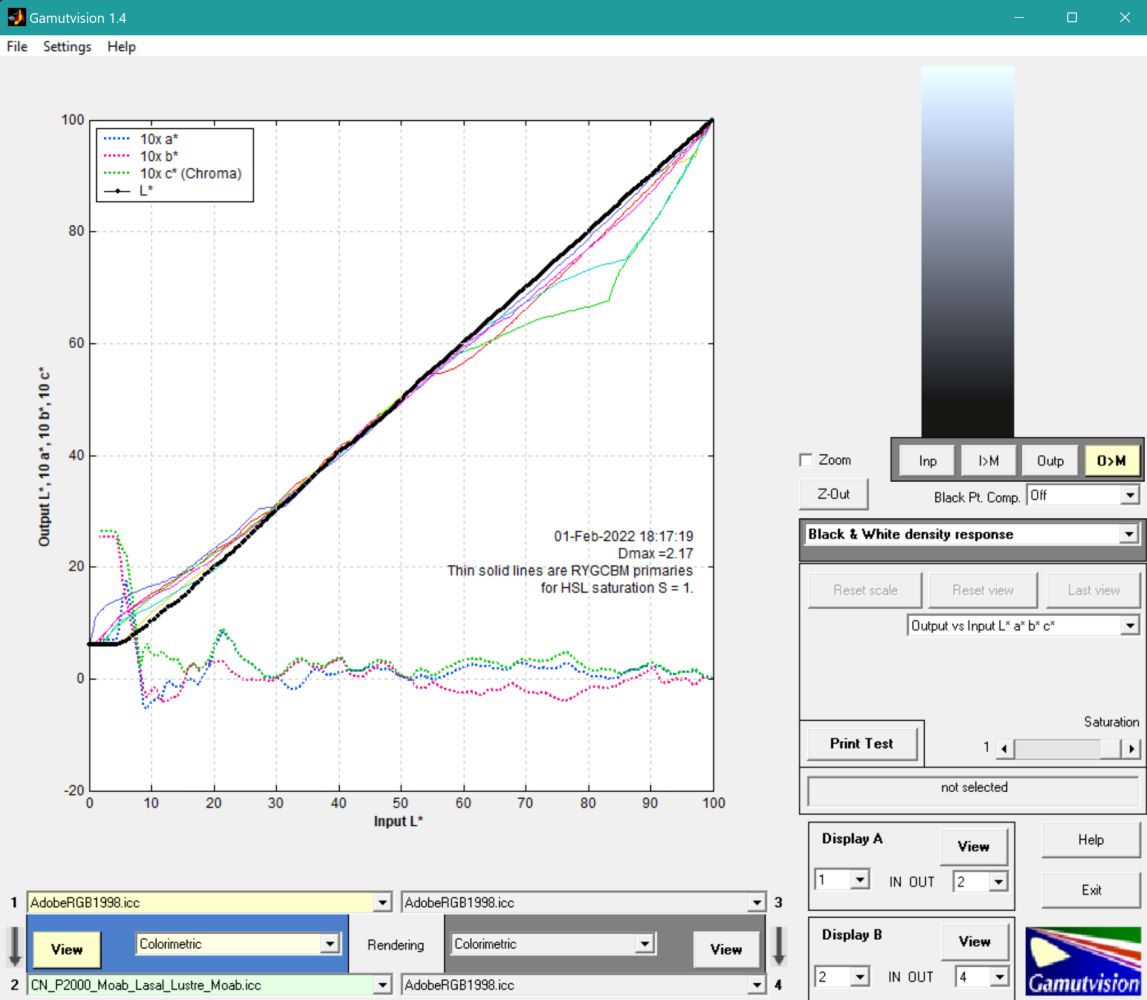1147x1000 pixels.
Task: Enable the Zoom checkbox
Action: 806,460
